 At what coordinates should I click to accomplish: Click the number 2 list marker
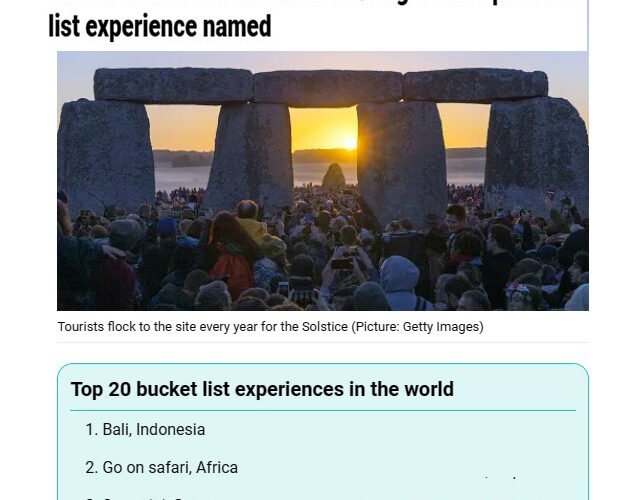click(x=91, y=467)
